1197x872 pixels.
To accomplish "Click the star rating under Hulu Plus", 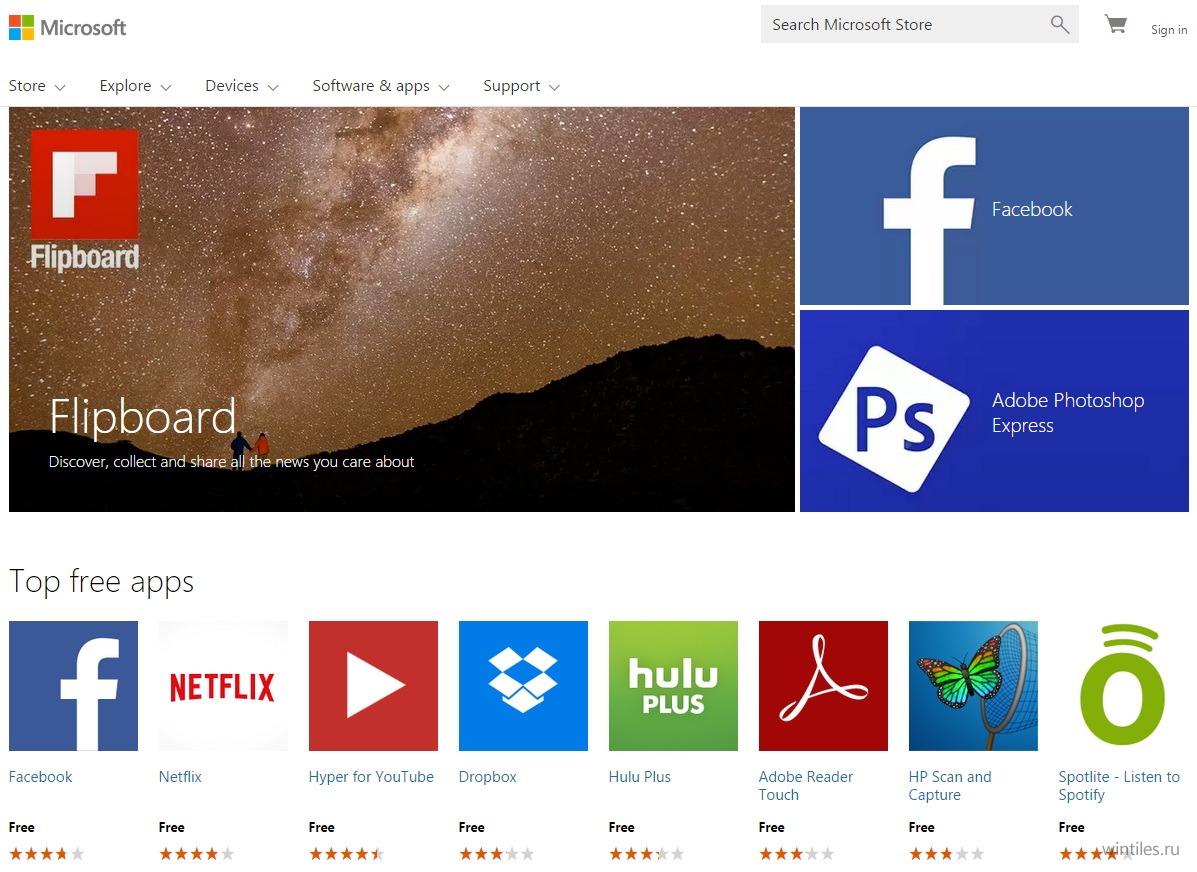I will tap(647, 854).
